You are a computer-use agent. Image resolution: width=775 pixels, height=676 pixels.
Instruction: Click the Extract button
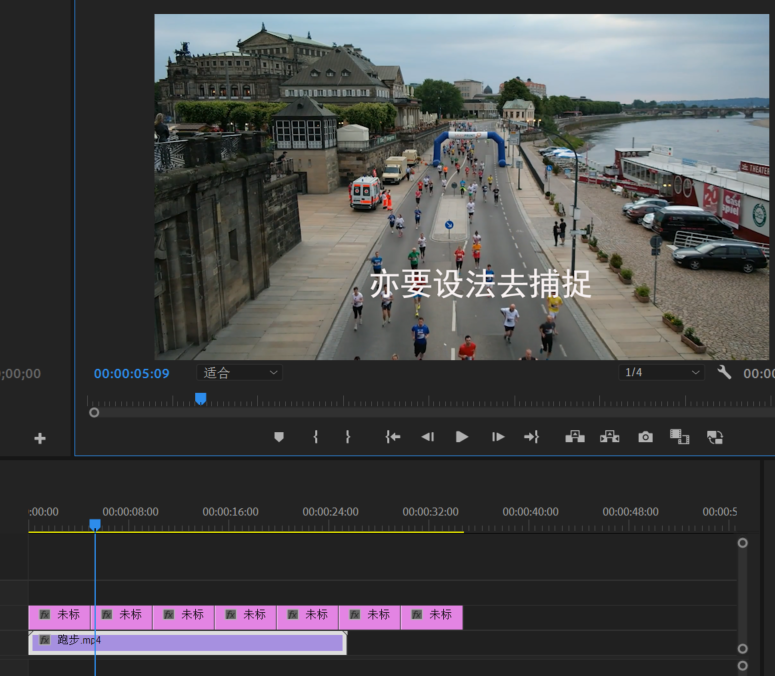click(609, 437)
